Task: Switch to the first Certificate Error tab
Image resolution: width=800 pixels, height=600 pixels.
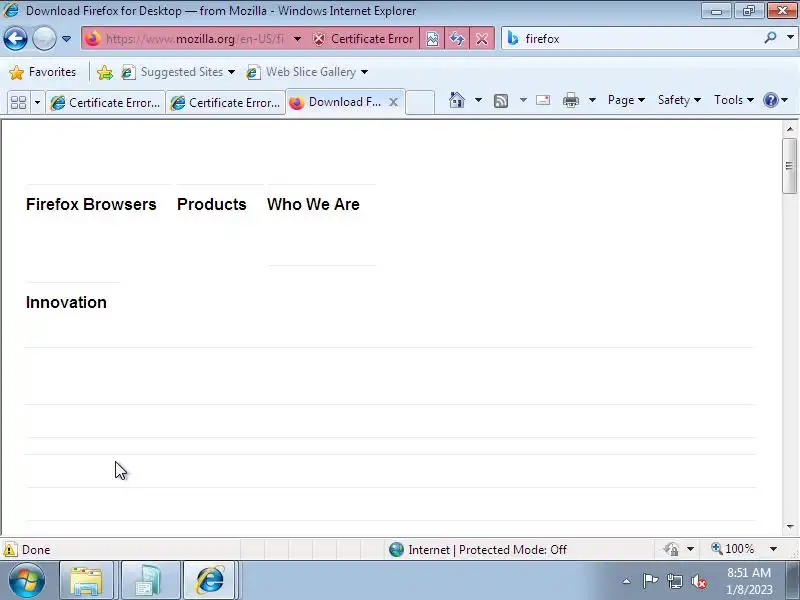Action: tap(105, 103)
